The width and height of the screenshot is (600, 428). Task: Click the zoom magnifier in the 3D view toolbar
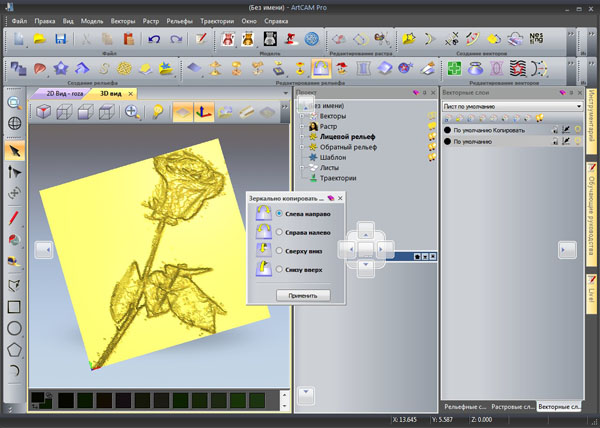pyautogui.click(x=132, y=112)
